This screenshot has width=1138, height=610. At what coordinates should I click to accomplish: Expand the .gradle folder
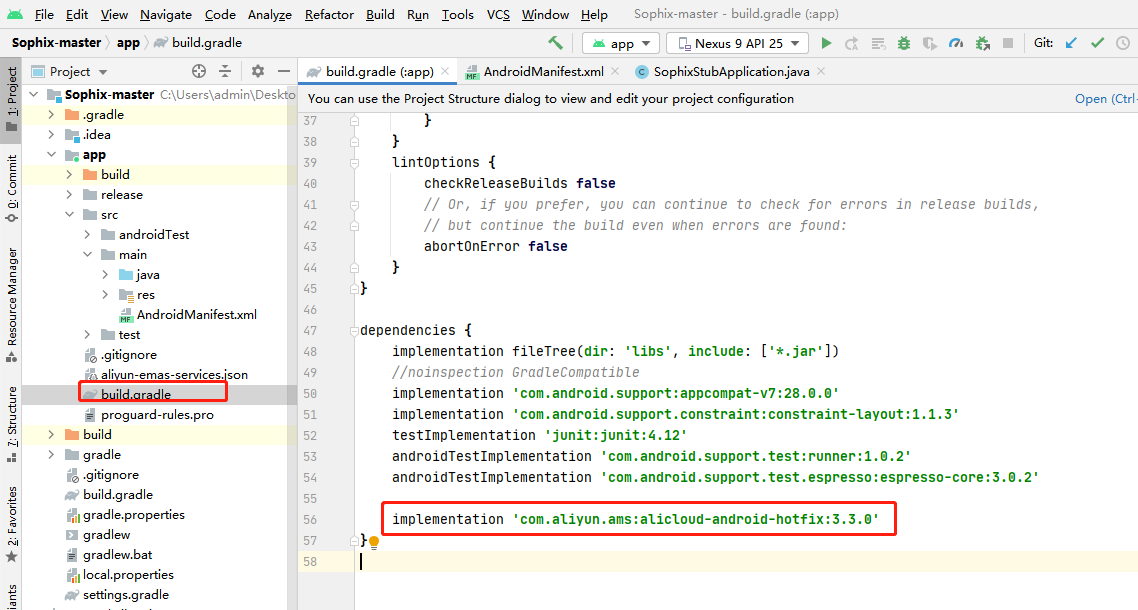point(51,115)
